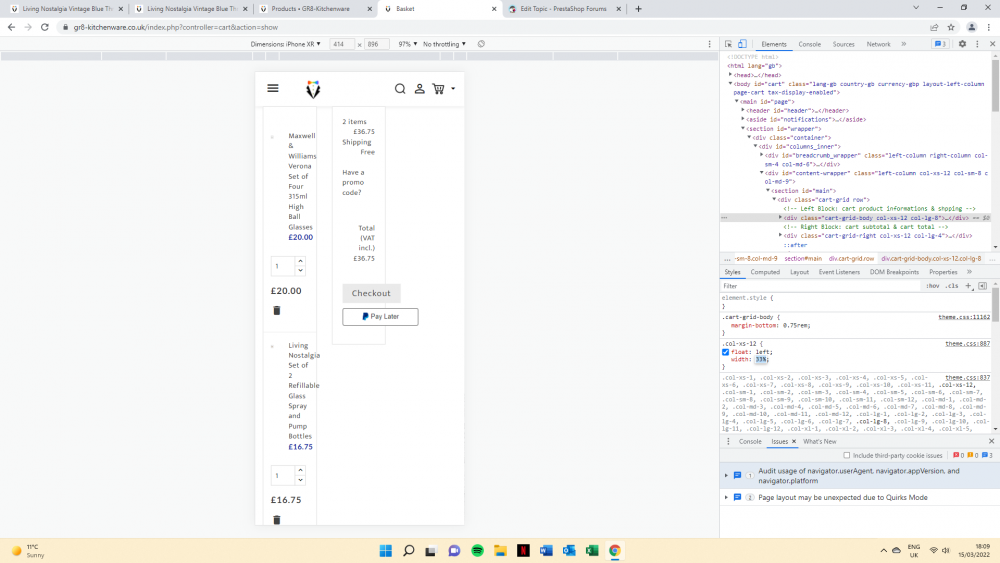
Task: Open DevTools customize three-dot menu
Action: click(977, 44)
